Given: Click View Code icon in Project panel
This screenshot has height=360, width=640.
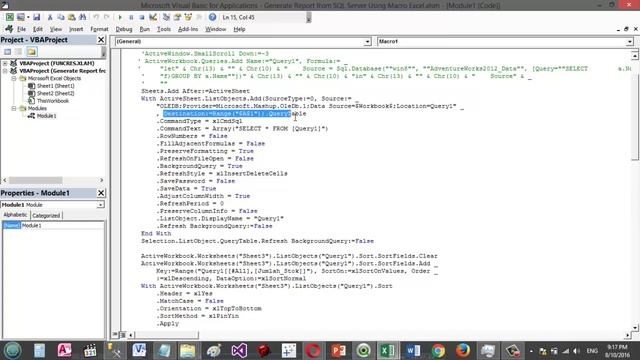Looking at the screenshot, I should [x=7, y=51].
